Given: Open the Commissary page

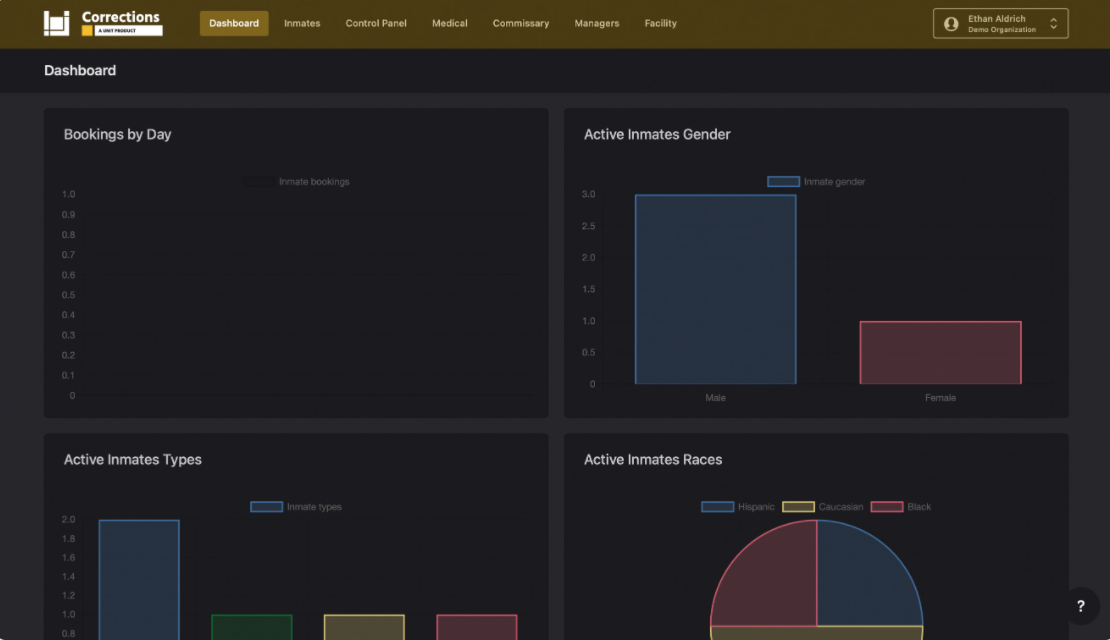Looking at the screenshot, I should click(x=520, y=23).
